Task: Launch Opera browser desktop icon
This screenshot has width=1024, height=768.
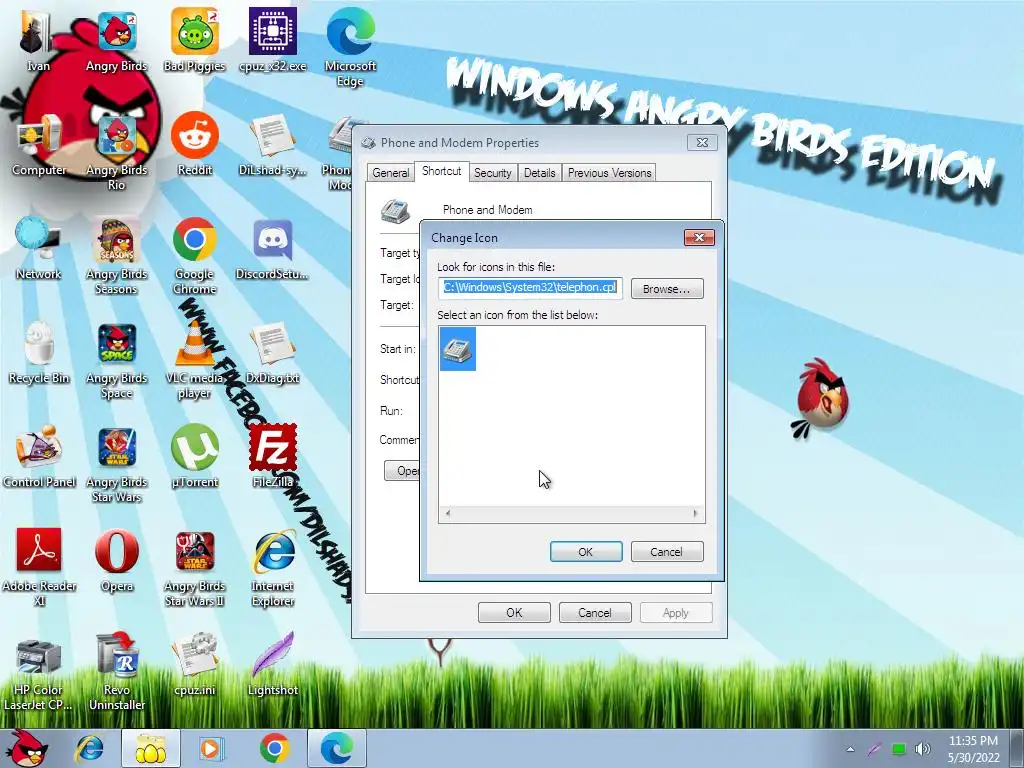Action: coord(116,560)
